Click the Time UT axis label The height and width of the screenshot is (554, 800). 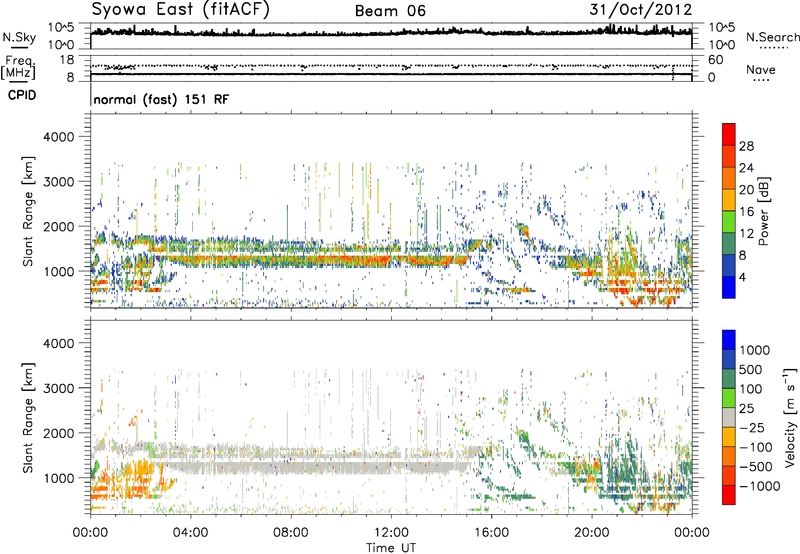coord(391,548)
